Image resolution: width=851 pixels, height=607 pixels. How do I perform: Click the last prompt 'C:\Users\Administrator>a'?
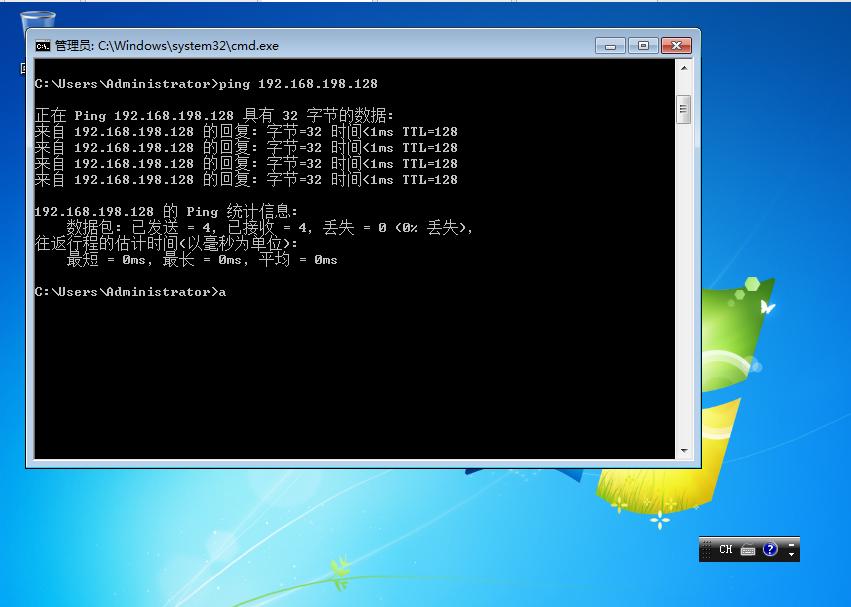(x=130, y=292)
